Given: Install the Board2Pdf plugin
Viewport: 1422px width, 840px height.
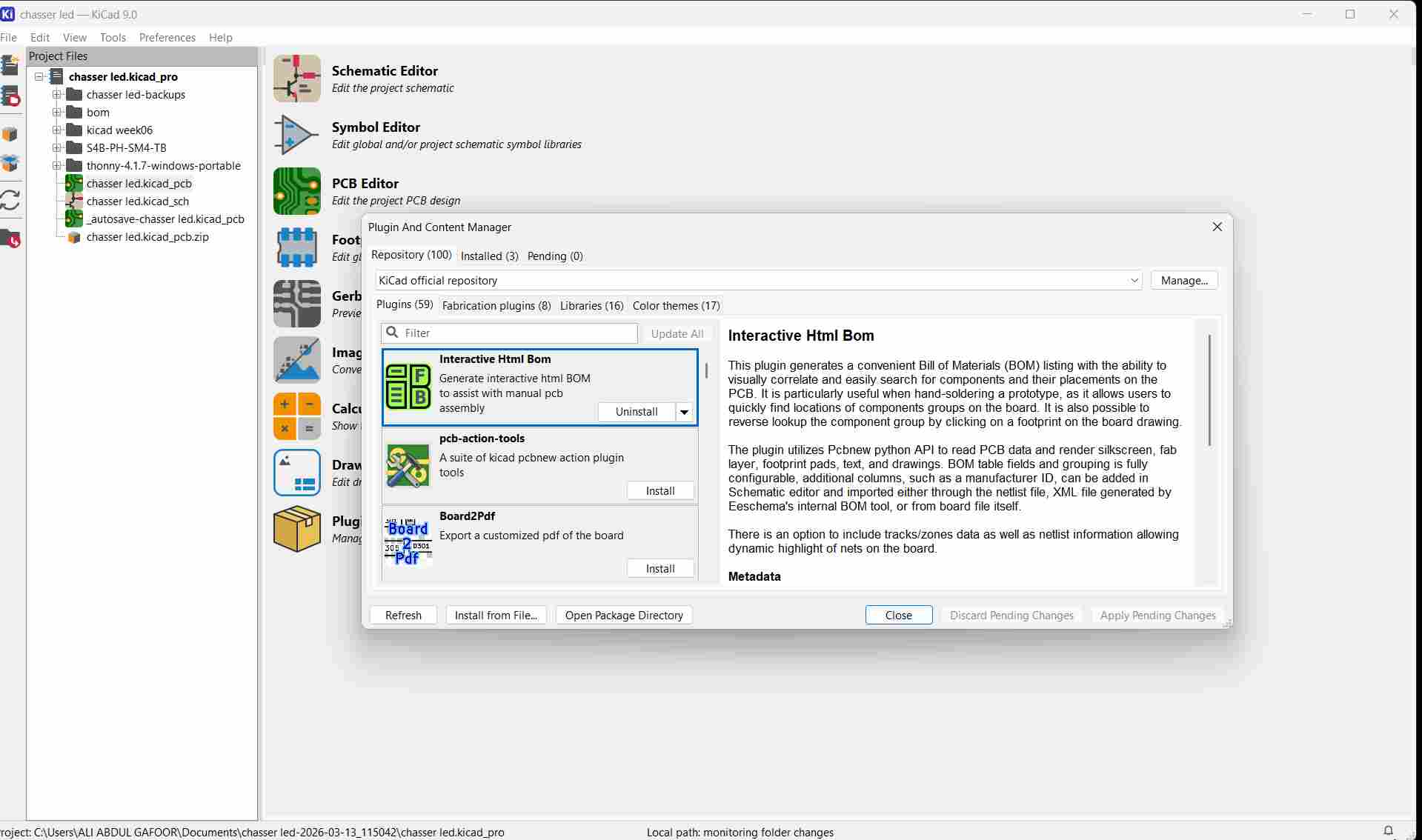Looking at the screenshot, I should [x=660, y=569].
